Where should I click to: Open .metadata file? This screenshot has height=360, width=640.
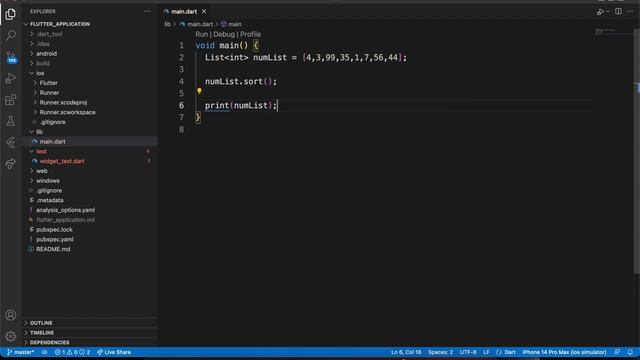(x=50, y=200)
